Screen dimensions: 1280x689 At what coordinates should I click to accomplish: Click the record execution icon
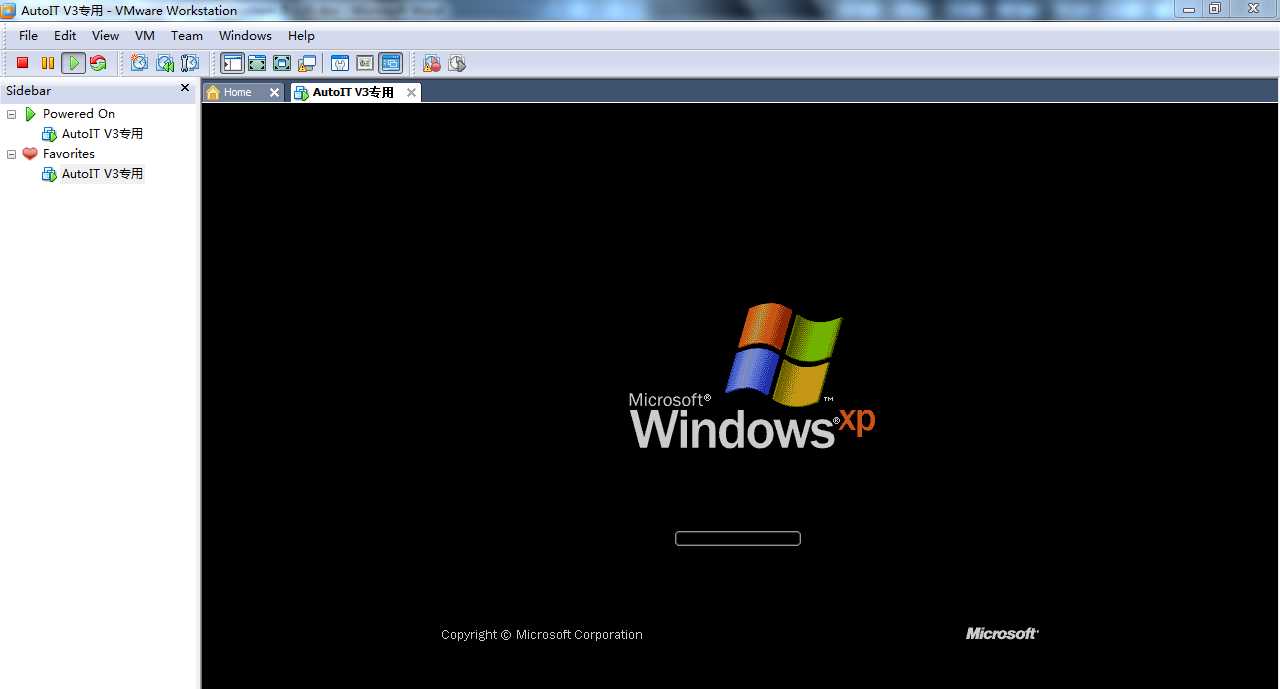(x=432, y=63)
